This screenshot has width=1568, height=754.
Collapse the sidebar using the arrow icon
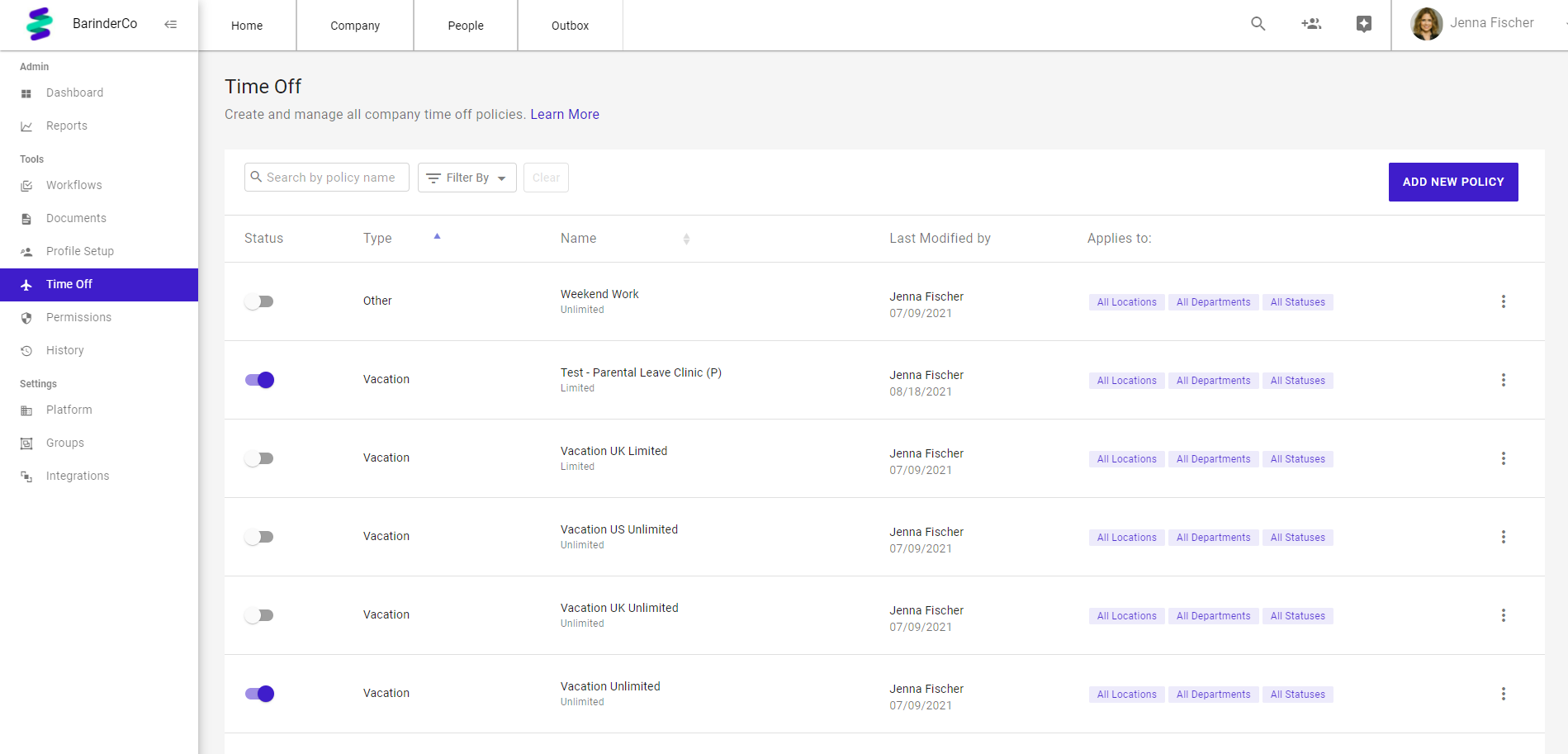click(x=171, y=24)
